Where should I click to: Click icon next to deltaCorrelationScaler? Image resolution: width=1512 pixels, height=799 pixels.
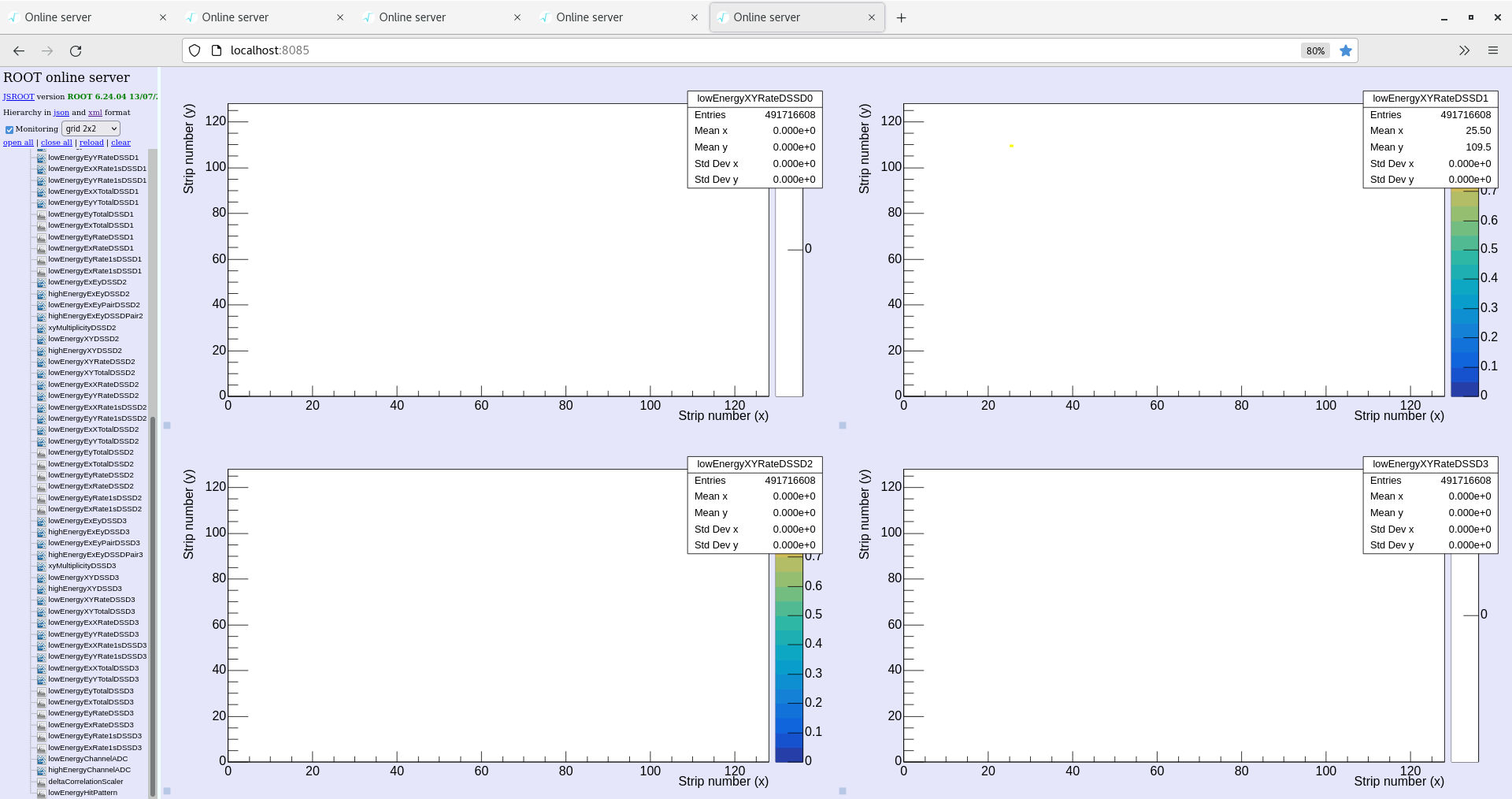[42, 782]
